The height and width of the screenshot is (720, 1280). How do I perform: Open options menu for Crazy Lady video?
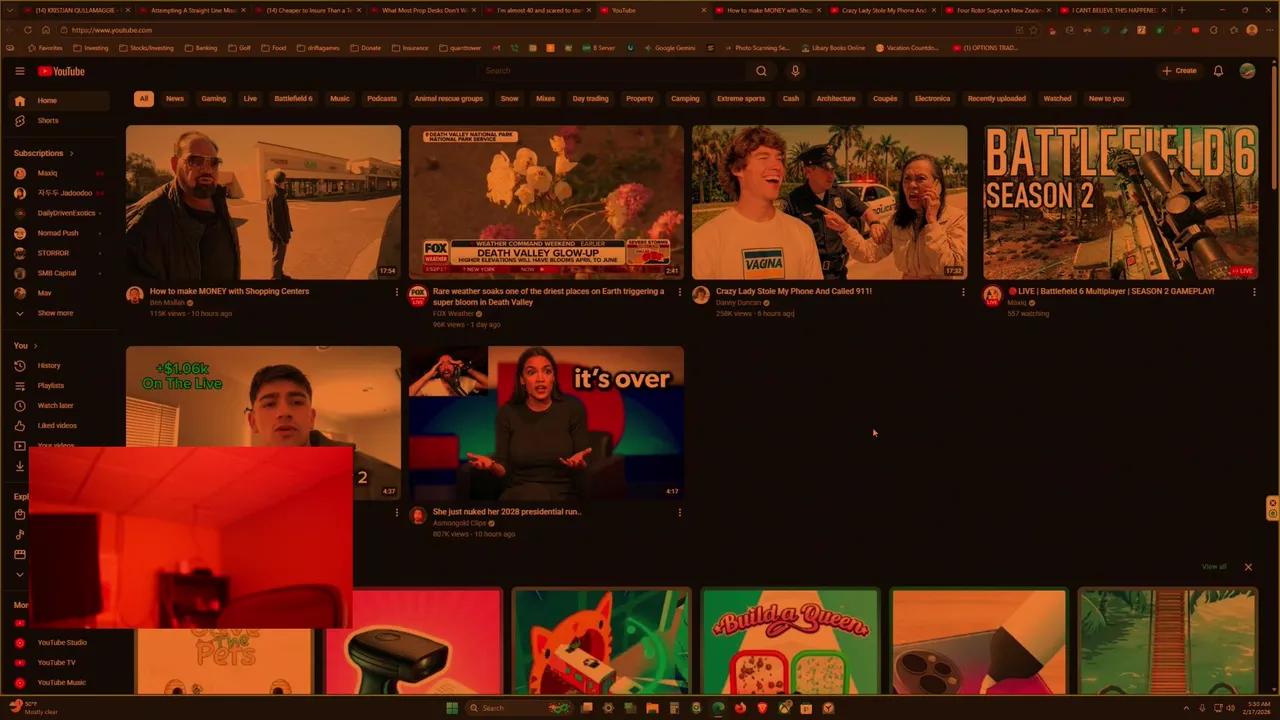(963, 292)
